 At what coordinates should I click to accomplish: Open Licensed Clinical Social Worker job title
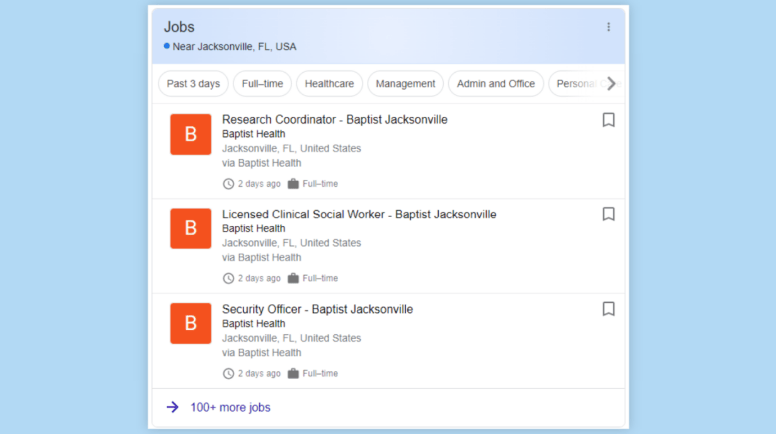click(359, 214)
